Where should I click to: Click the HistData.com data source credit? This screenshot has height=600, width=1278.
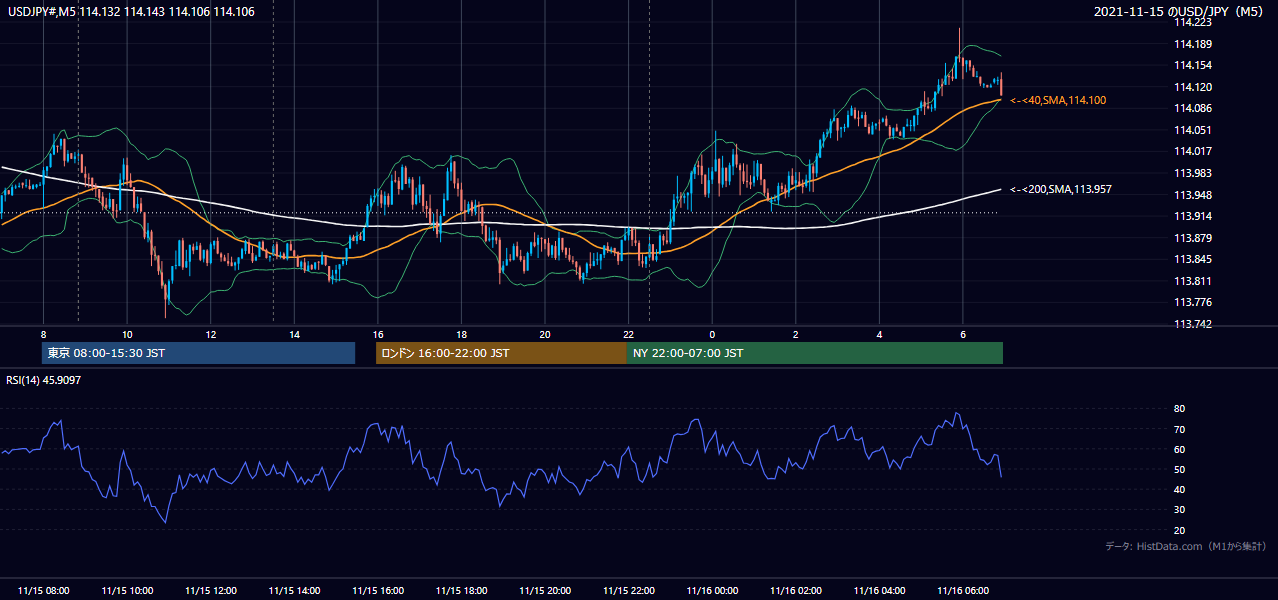click(1186, 546)
